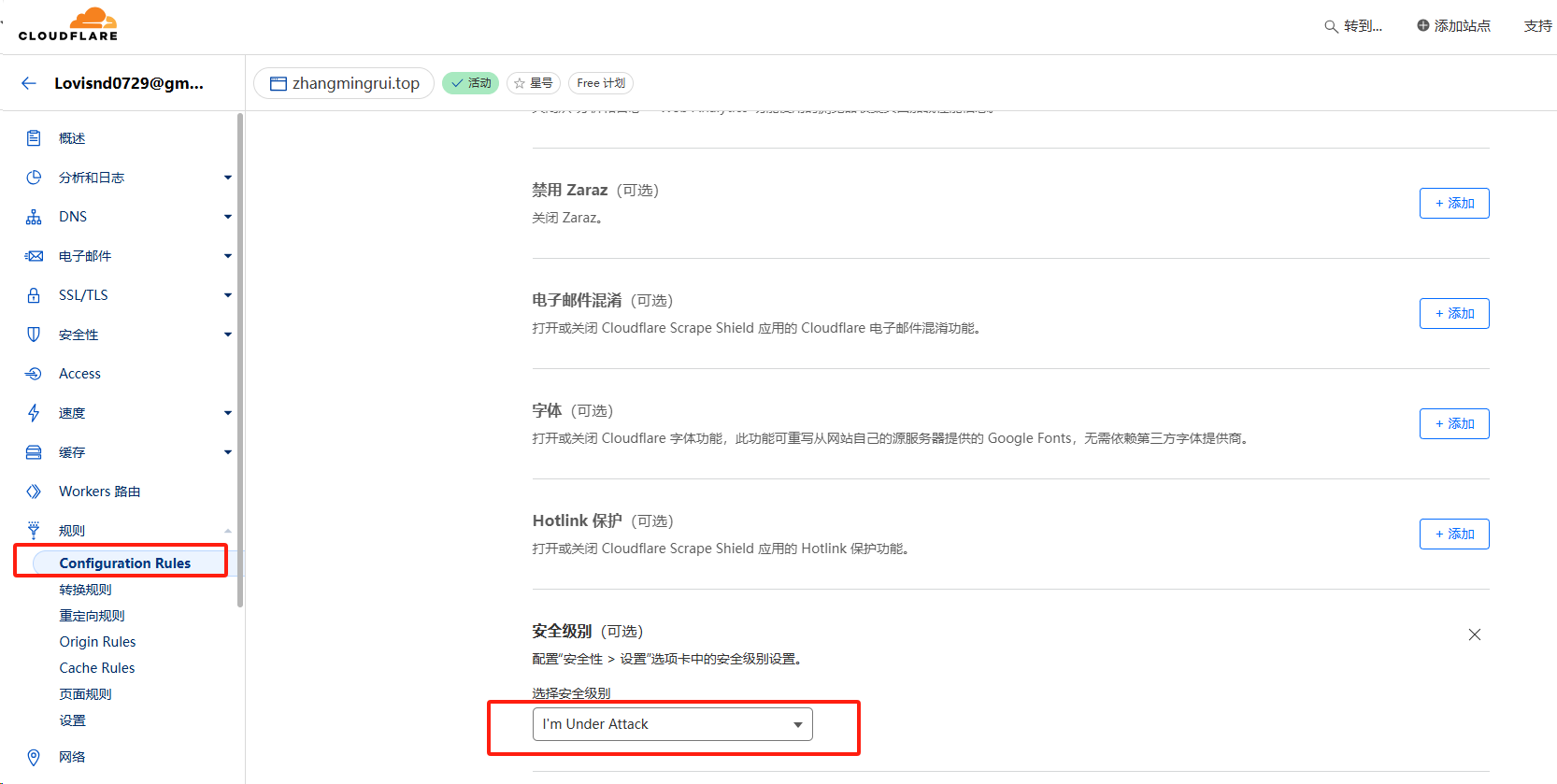1557x784 pixels.
Task: Click the Free 计划 badge
Action: coord(601,83)
